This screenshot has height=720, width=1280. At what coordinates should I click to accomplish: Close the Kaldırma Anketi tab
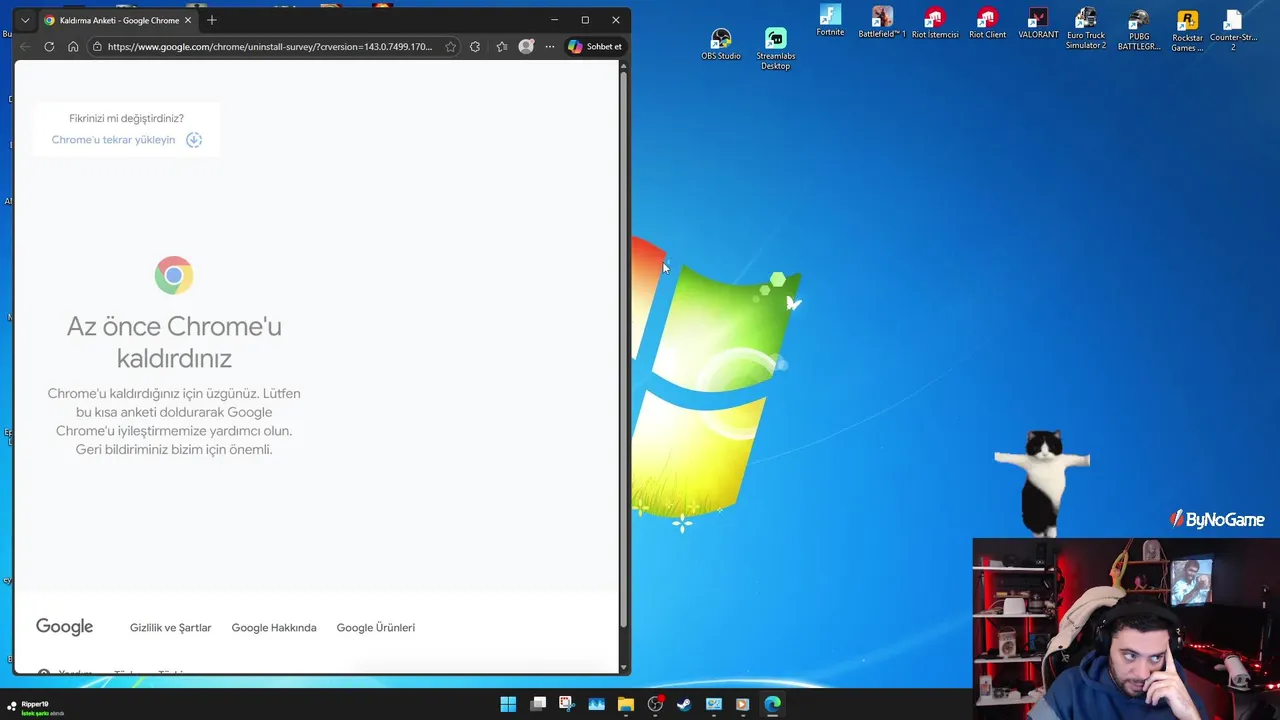pyautogui.click(x=187, y=20)
